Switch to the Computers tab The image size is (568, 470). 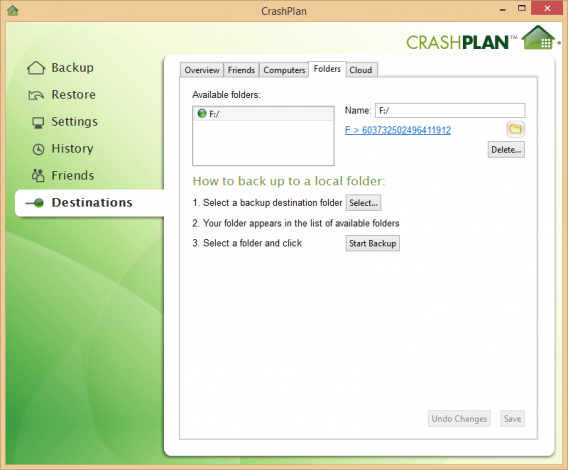point(284,70)
